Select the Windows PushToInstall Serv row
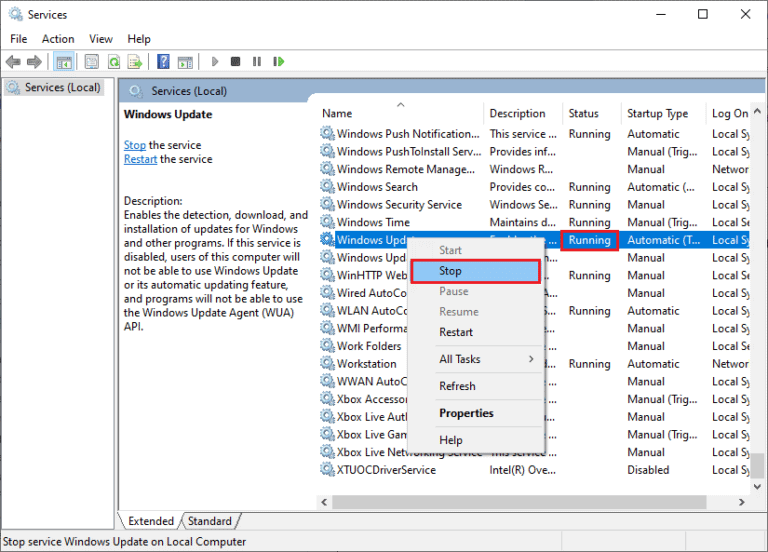 click(x=535, y=151)
